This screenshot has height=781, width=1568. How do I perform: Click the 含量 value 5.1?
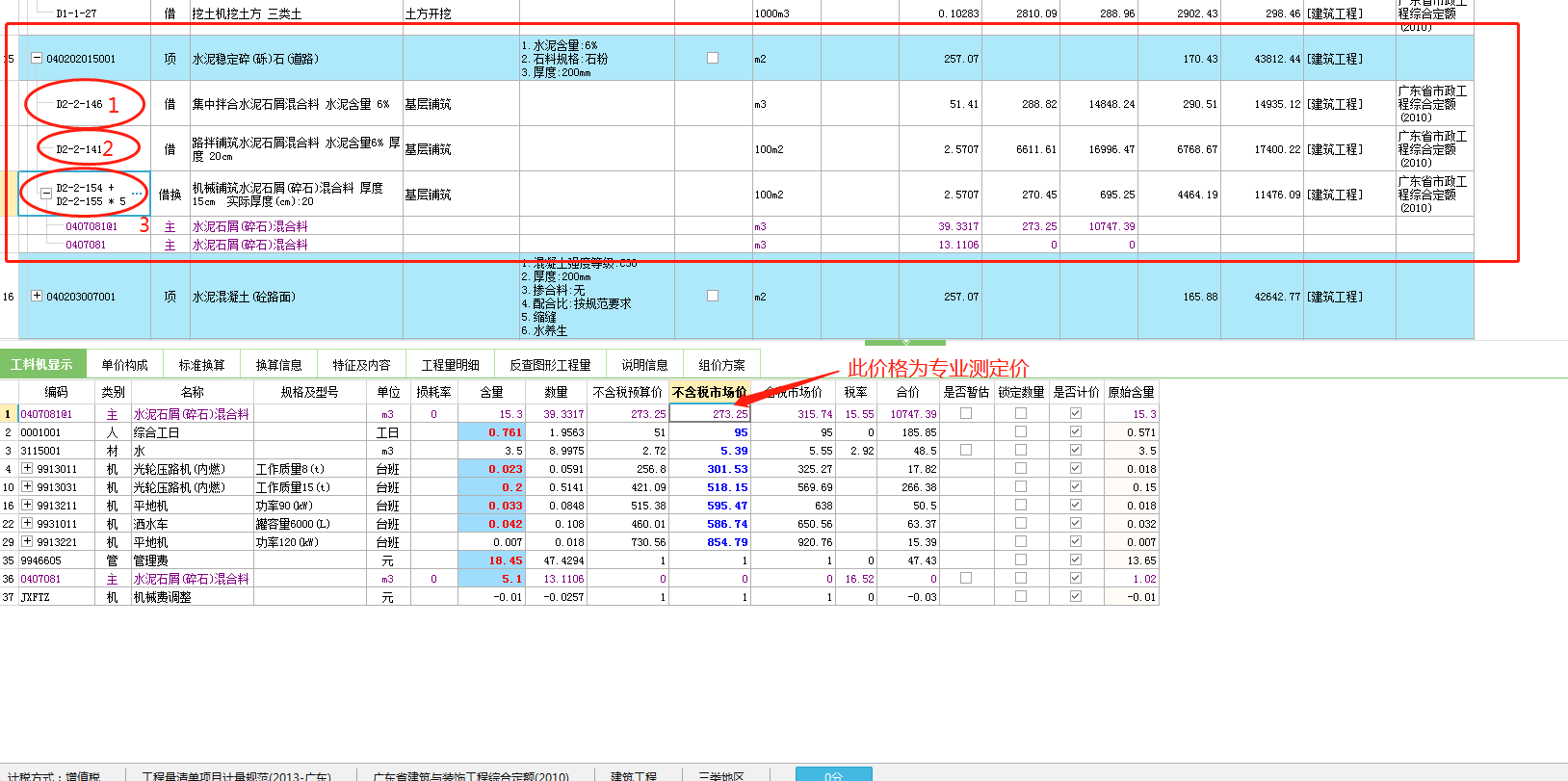tap(511, 579)
